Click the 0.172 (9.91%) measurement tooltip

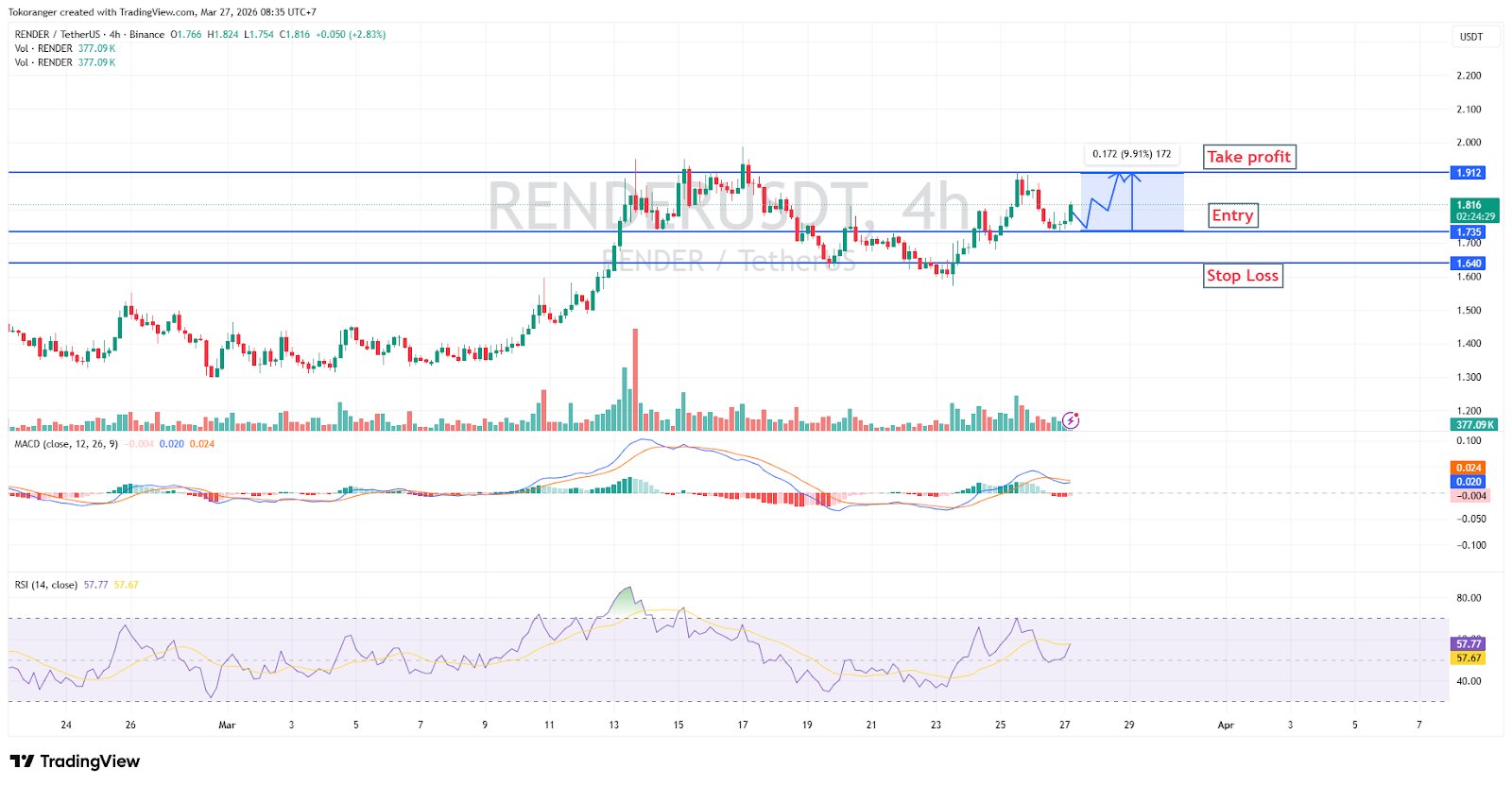(x=1131, y=154)
